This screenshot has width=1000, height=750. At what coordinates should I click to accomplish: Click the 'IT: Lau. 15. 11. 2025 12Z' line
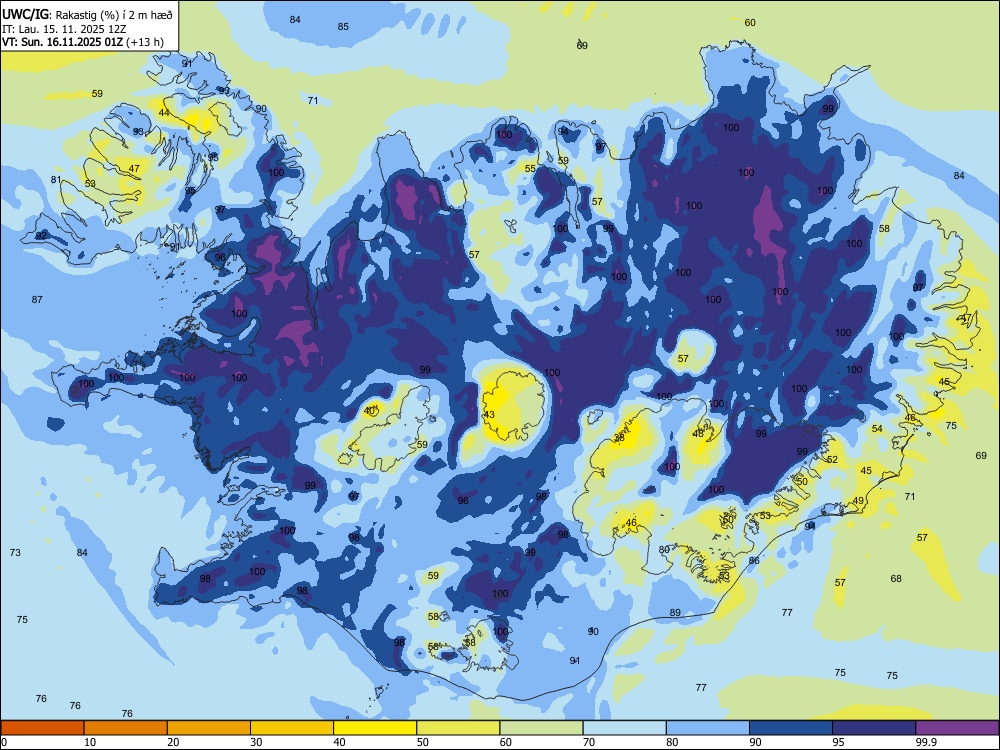click(64, 29)
